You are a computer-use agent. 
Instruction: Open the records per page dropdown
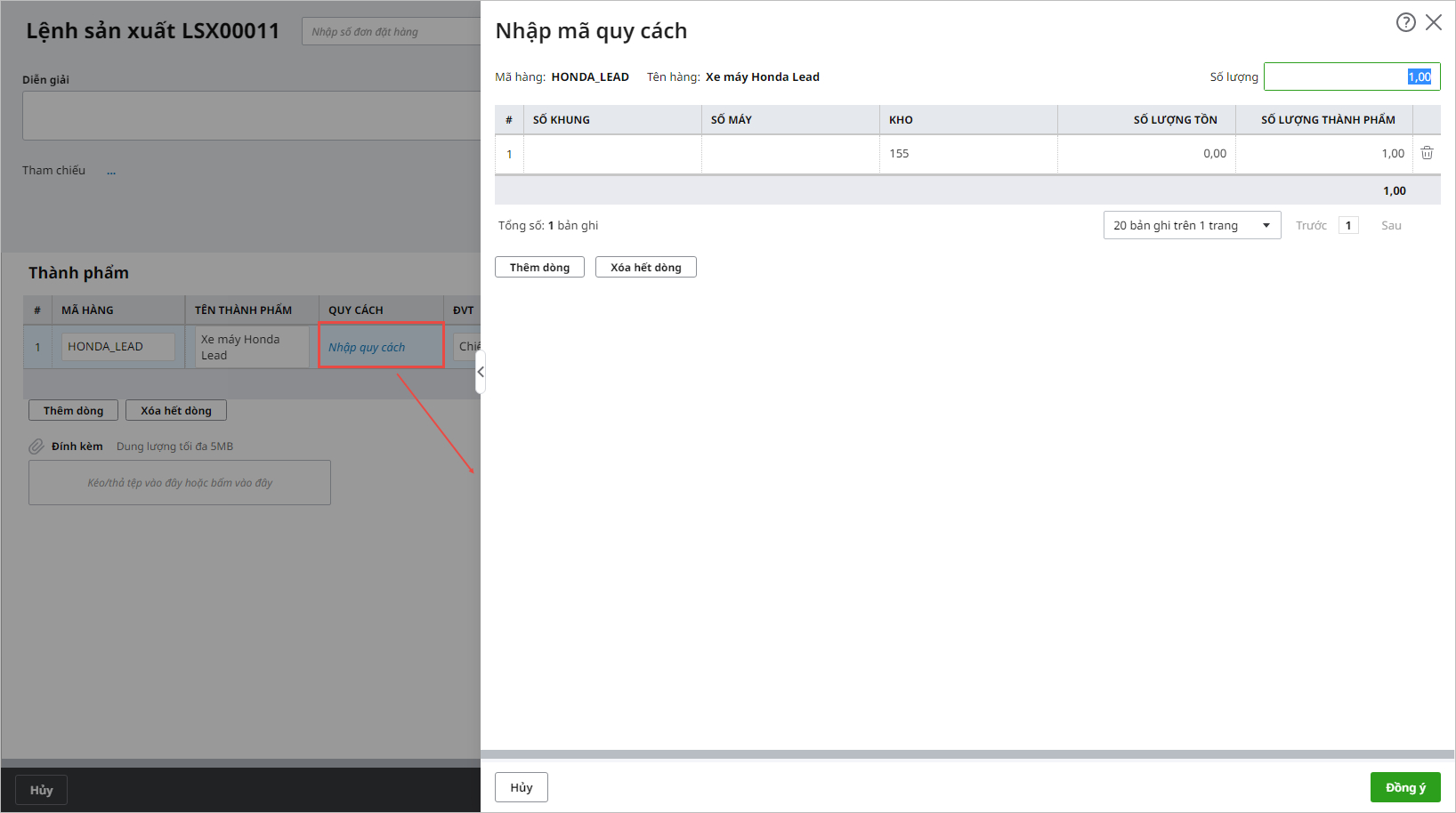pos(1191,225)
